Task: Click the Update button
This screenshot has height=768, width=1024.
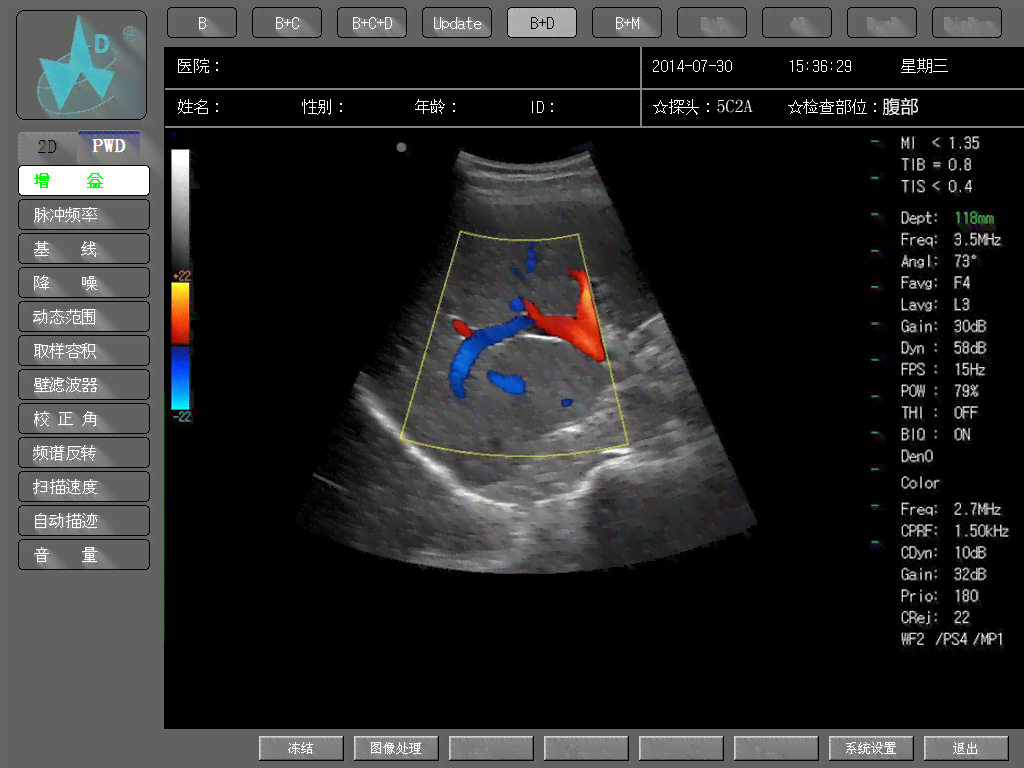Action: (456, 23)
